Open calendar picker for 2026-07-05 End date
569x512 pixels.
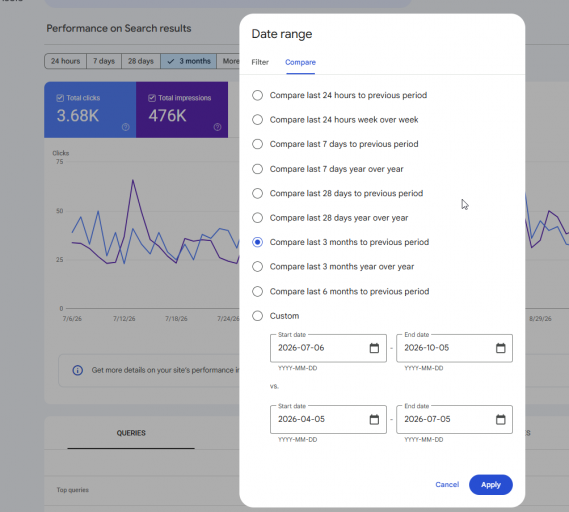[500, 419]
